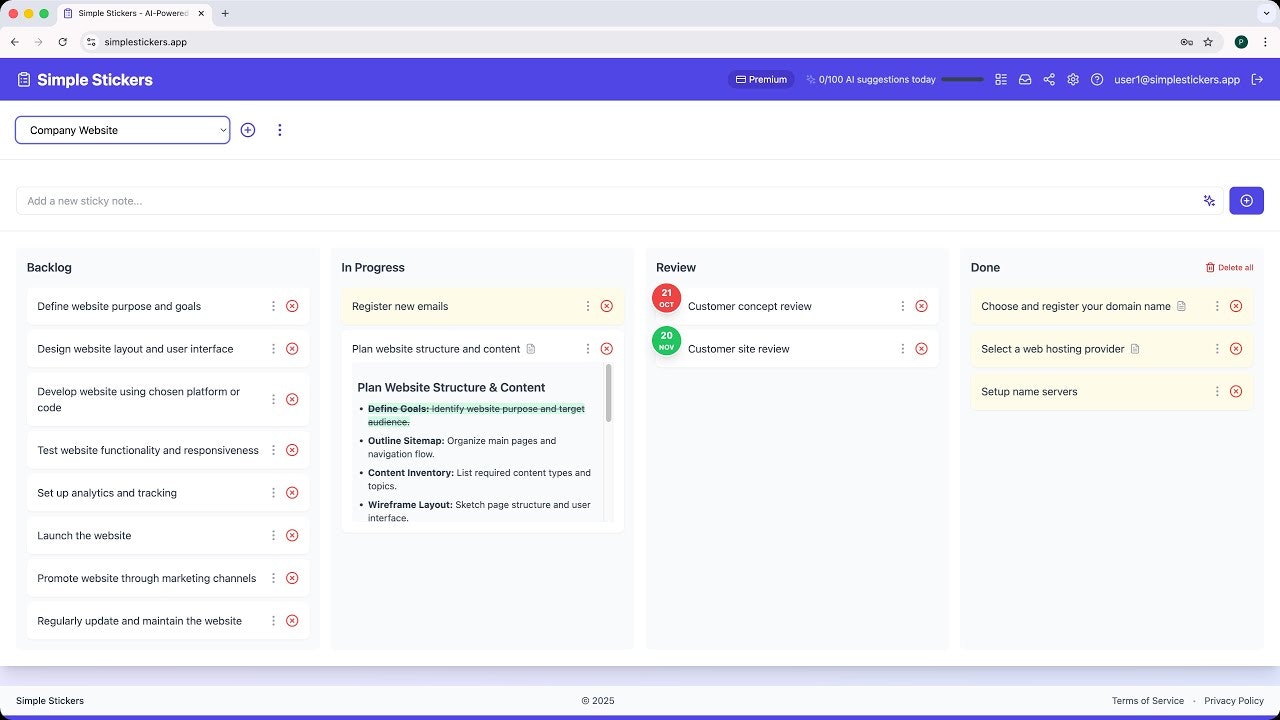Image resolution: width=1280 pixels, height=720 pixels.
Task: Open menu for Develop website using chosen platform
Action: (x=273, y=399)
